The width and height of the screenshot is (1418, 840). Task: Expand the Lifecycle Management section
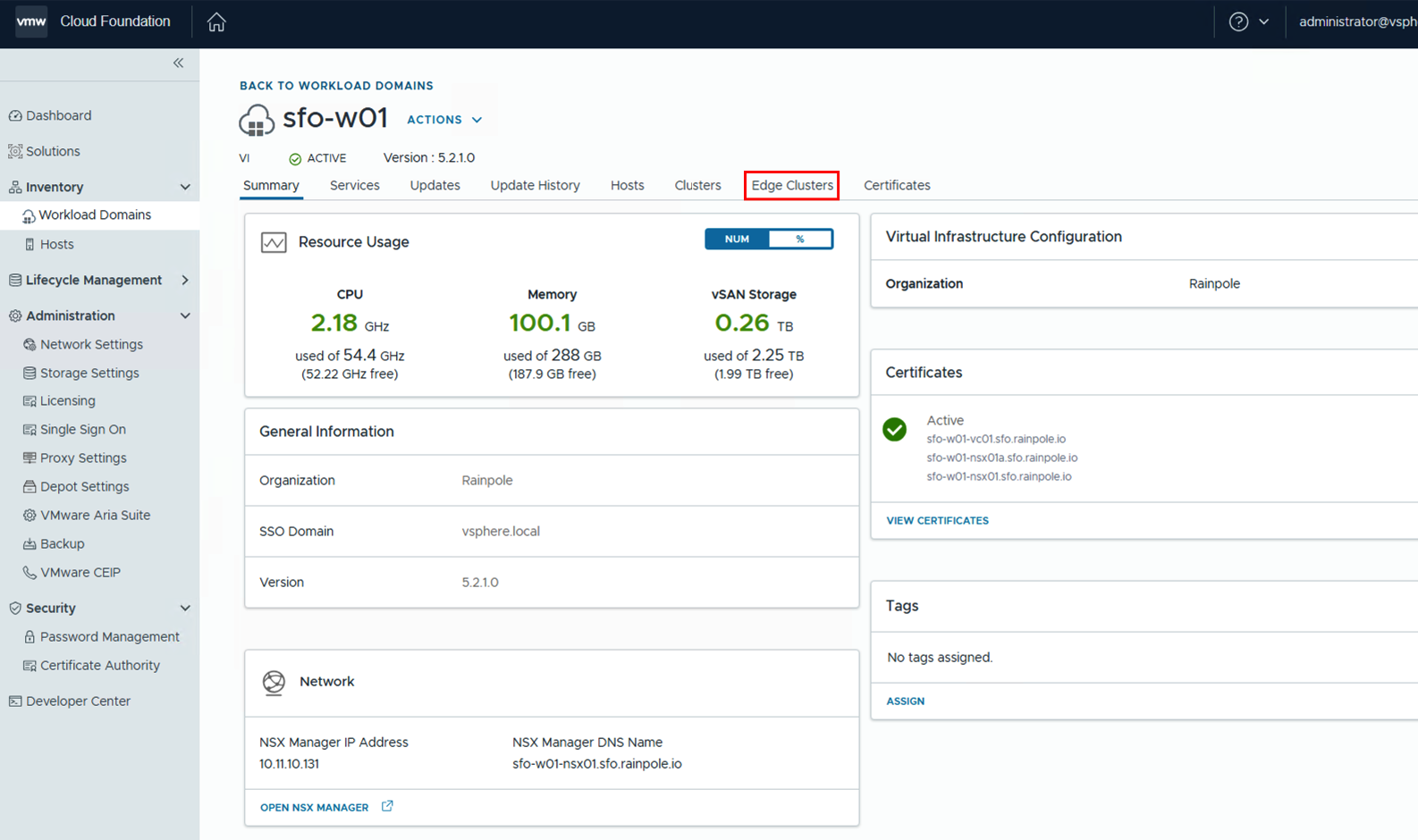tap(185, 281)
